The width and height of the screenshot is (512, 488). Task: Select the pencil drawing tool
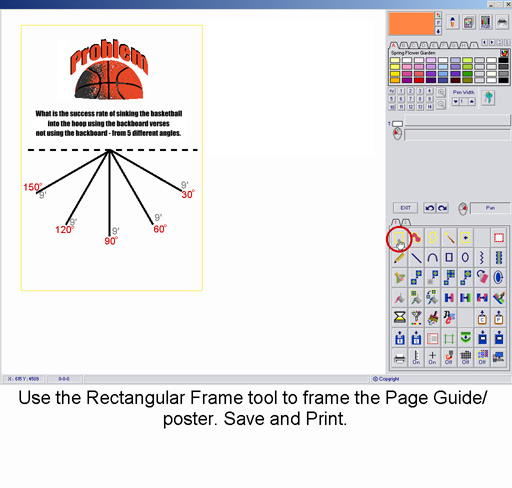[x=399, y=257]
